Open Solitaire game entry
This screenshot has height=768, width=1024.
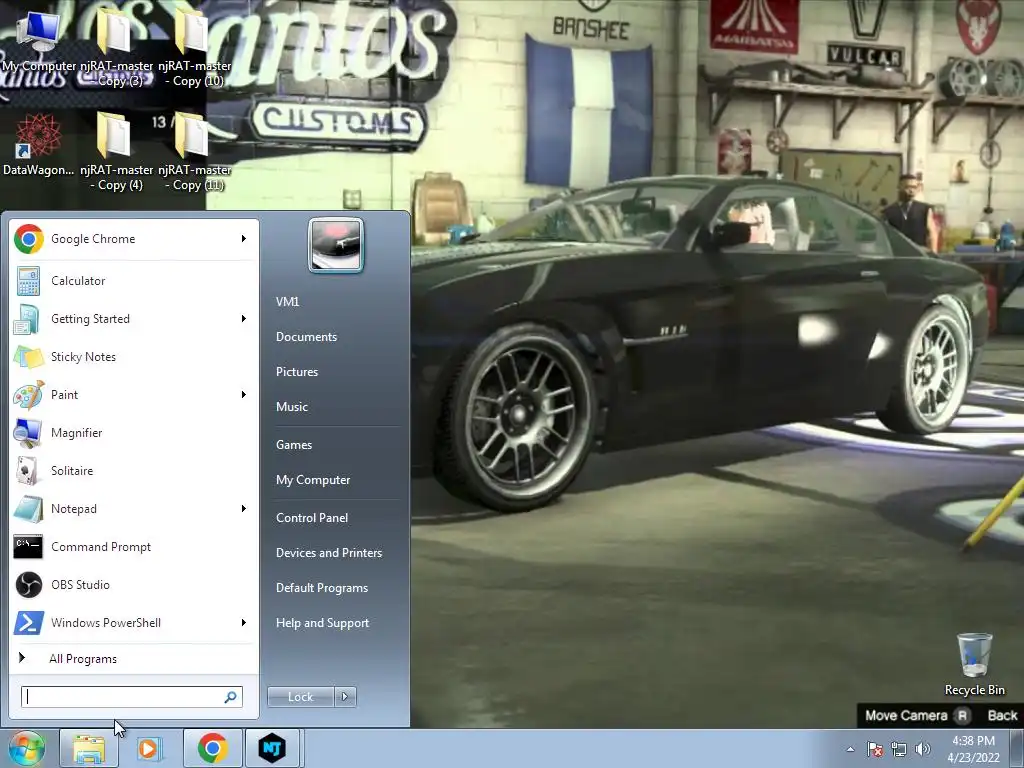(x=132, y=470)
